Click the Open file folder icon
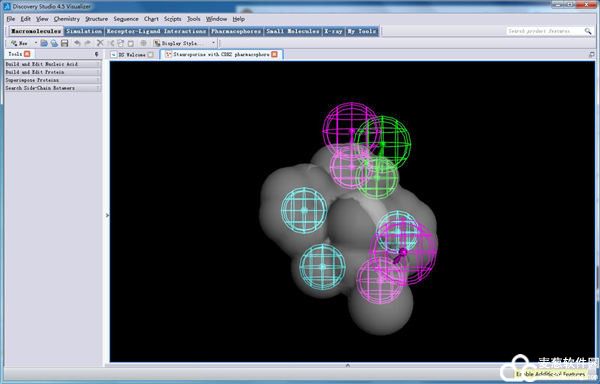This screenshot has height=384, width=600. pyautogui.click(x=44, y=43)
